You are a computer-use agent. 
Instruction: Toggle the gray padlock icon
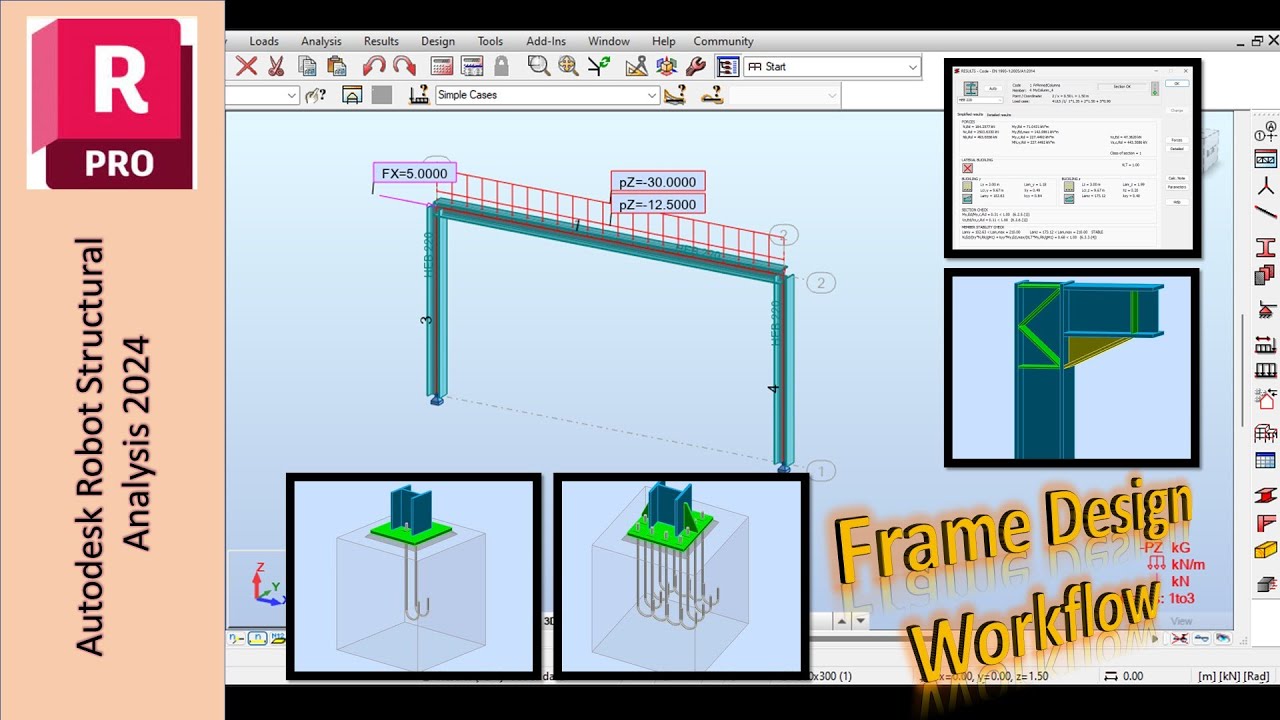501,66
